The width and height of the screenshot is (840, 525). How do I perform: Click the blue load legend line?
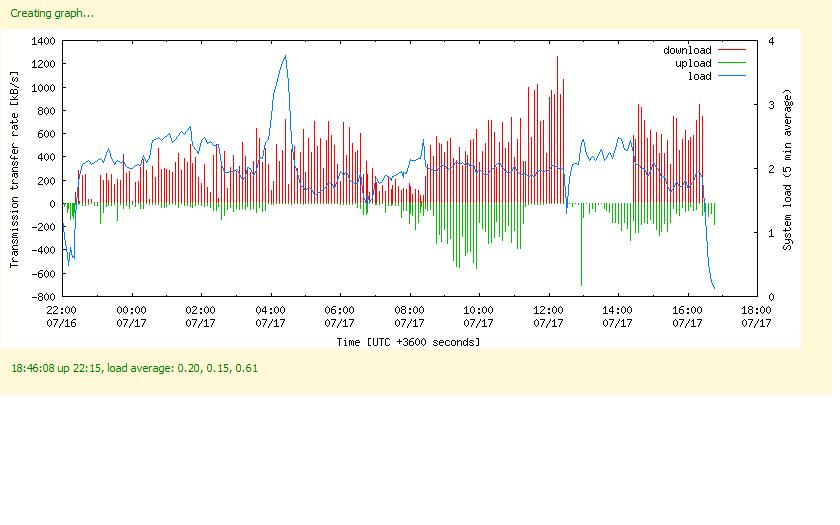(731, 76)
